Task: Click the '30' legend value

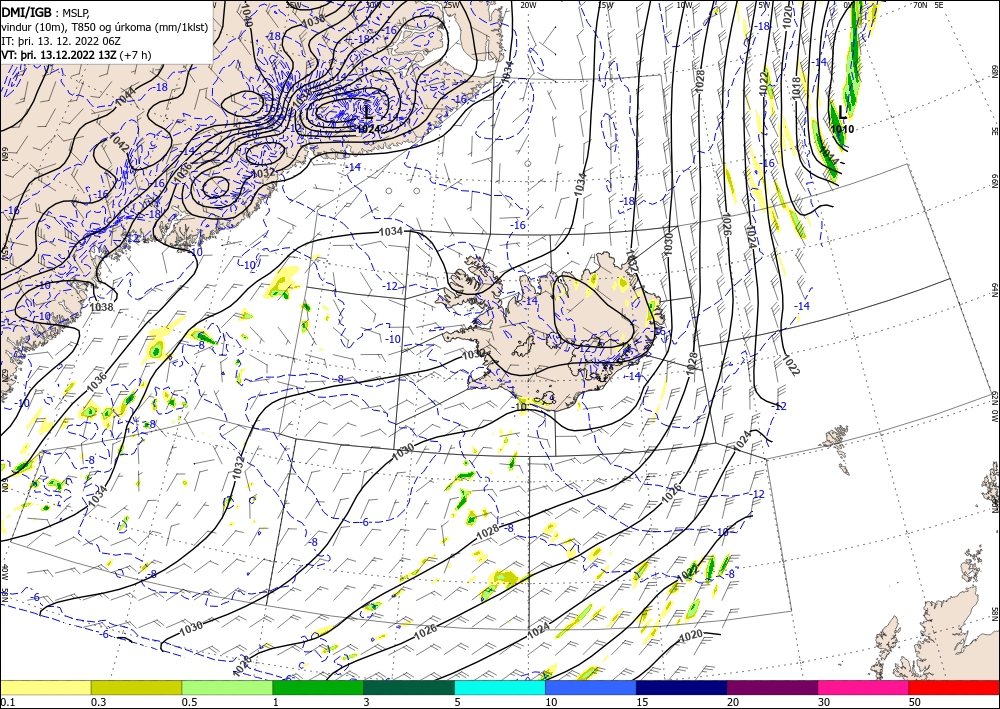Action: (825, 702)
